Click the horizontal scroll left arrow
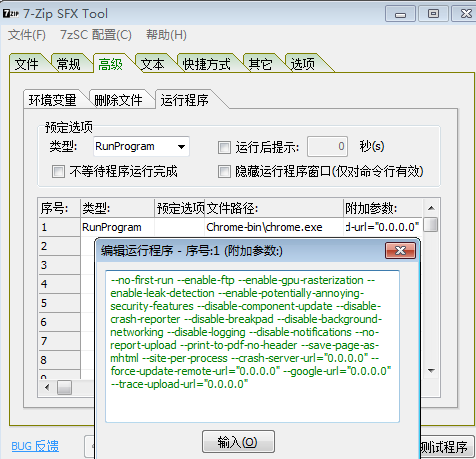The width and height of the screenshot is (476, 459). 47,388
